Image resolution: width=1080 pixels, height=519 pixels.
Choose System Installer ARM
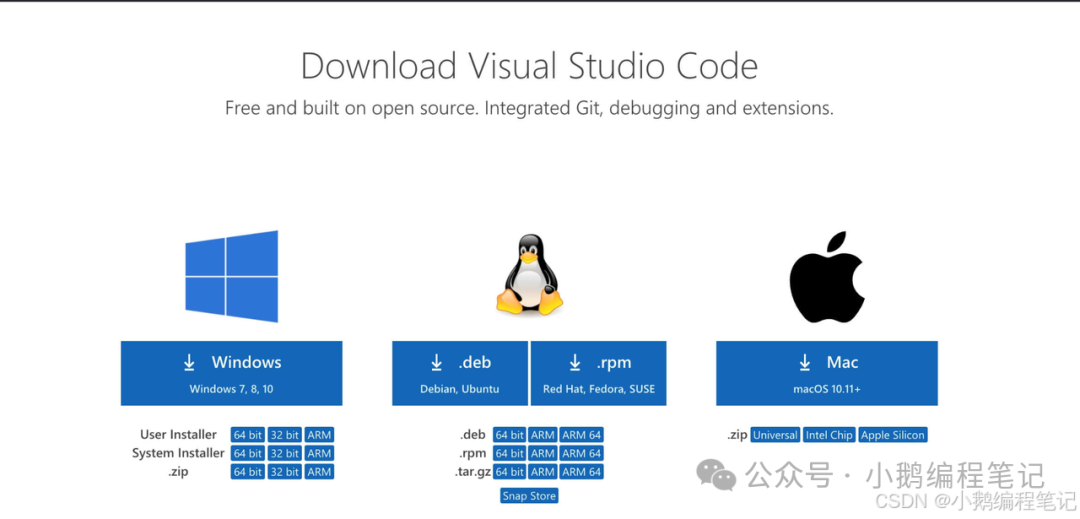[320, 454]
